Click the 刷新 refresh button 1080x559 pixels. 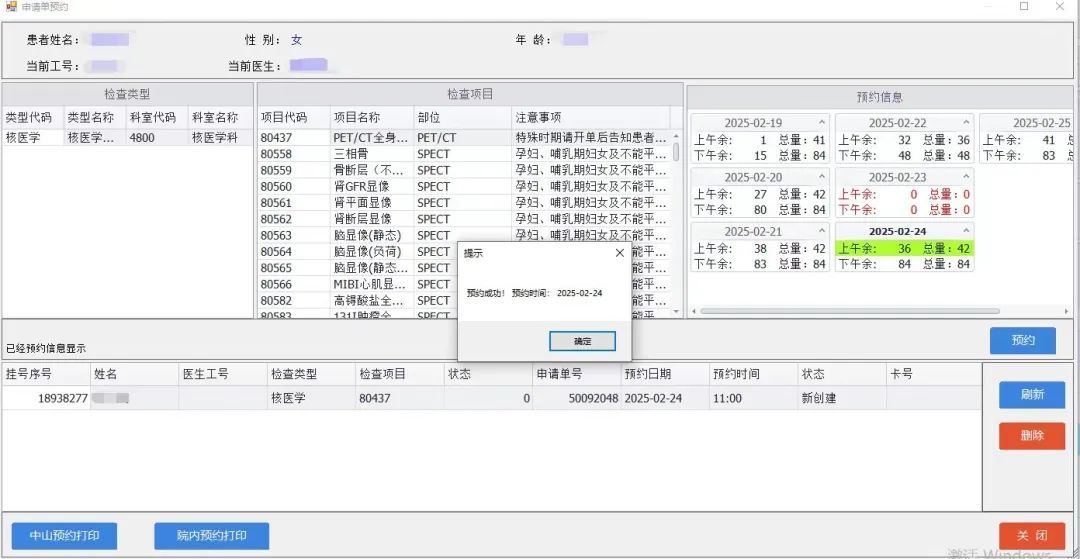1031,395
